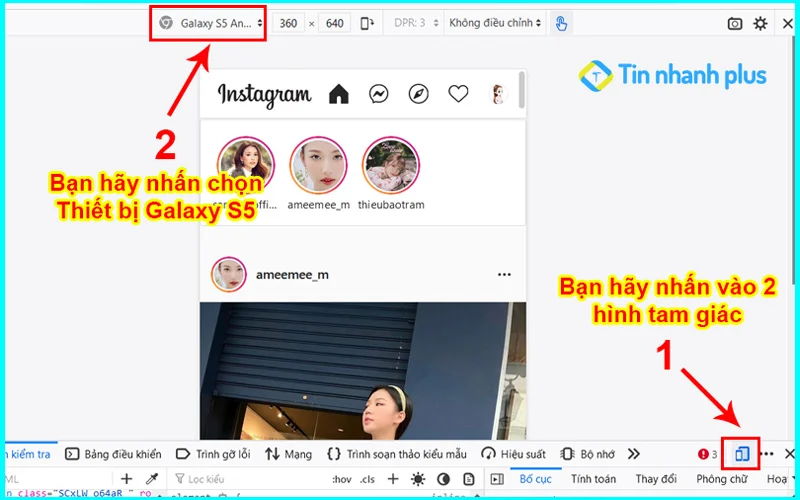Viewport: 800px width, 500px height.
Task: Open the Galaxy S5 device selector dropdown
Action: (211, 23)
